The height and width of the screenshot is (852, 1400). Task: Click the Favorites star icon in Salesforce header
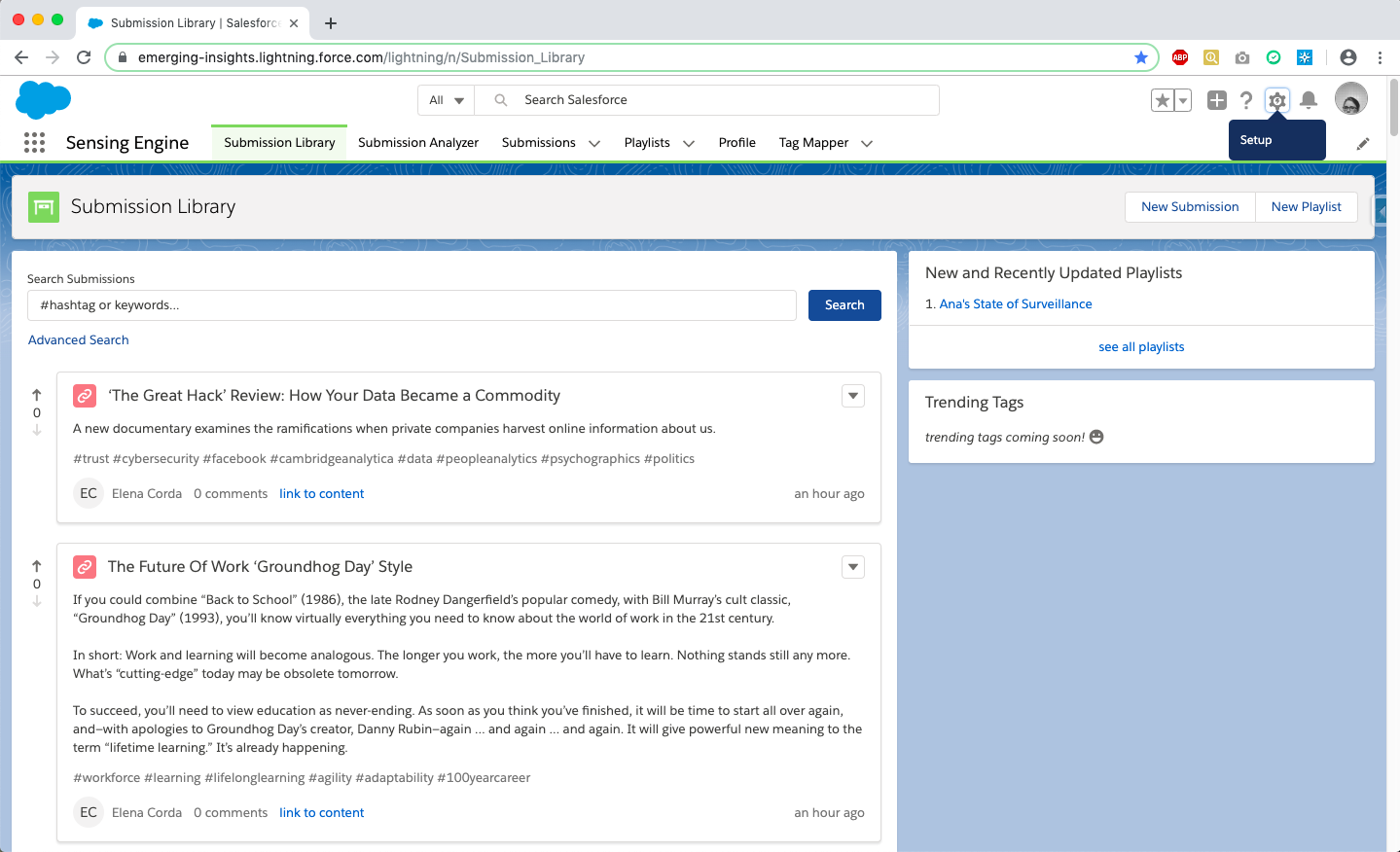click(1162, 100)
